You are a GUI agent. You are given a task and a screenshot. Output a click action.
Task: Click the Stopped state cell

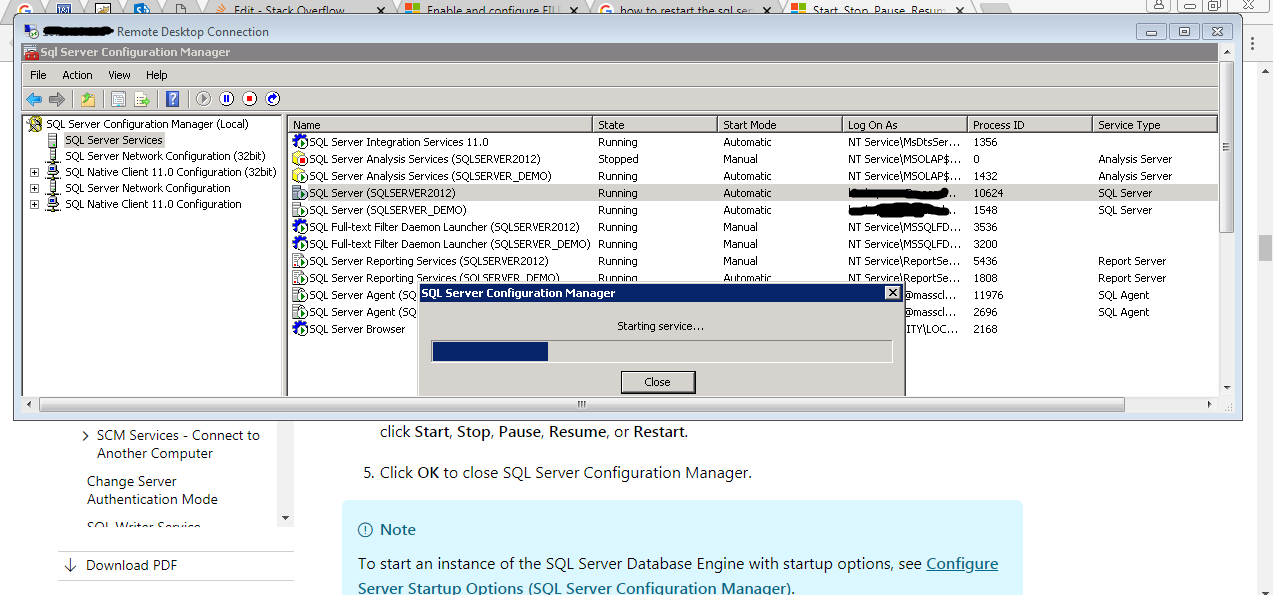click(x=618, y=159)
